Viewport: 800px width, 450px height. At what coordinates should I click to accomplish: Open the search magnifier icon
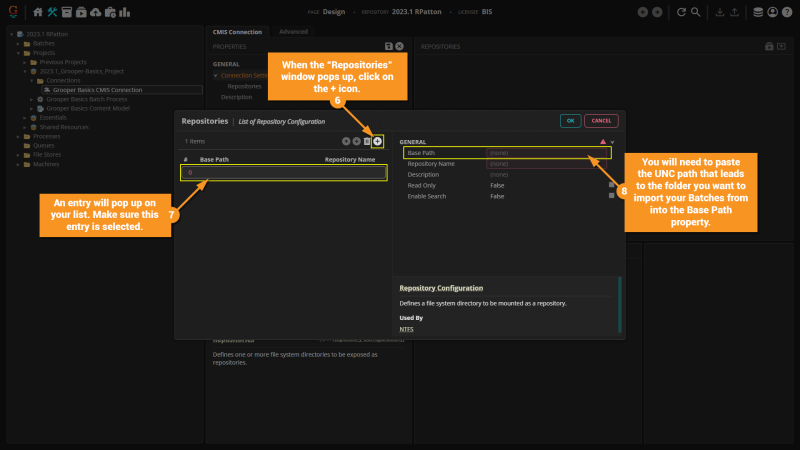695,12
